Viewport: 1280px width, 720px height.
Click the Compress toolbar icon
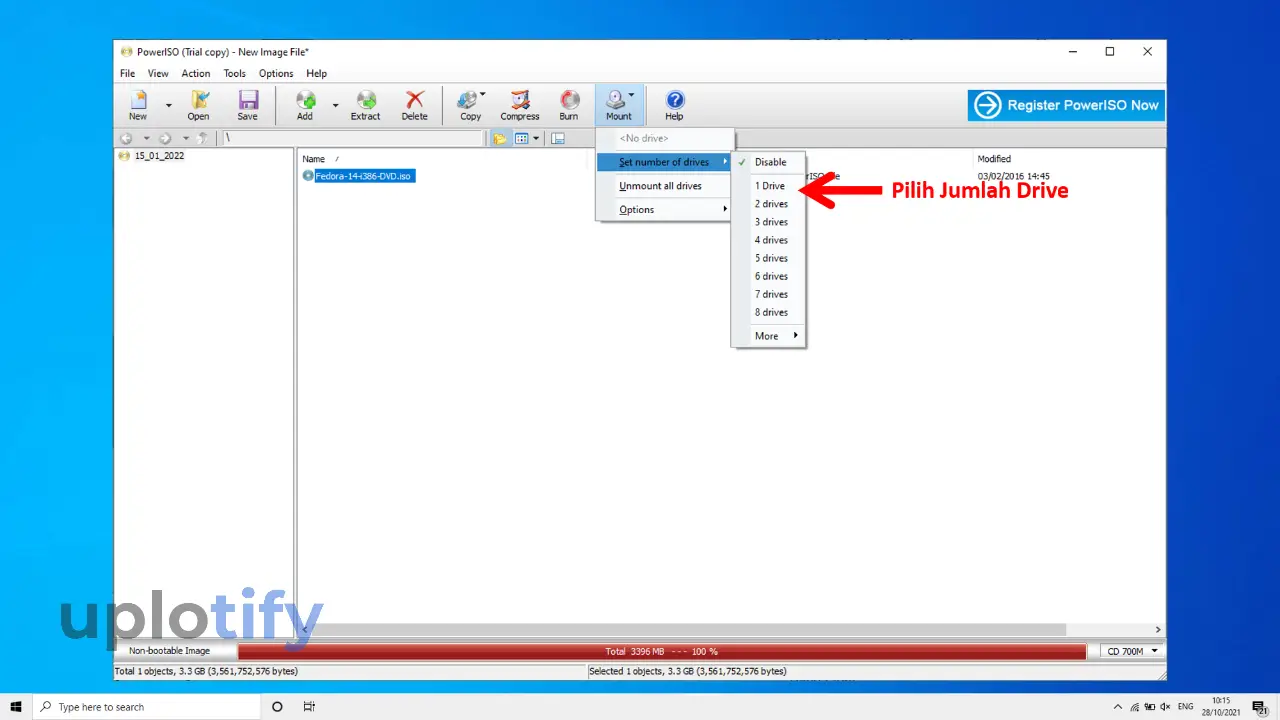tap(520, 104)
